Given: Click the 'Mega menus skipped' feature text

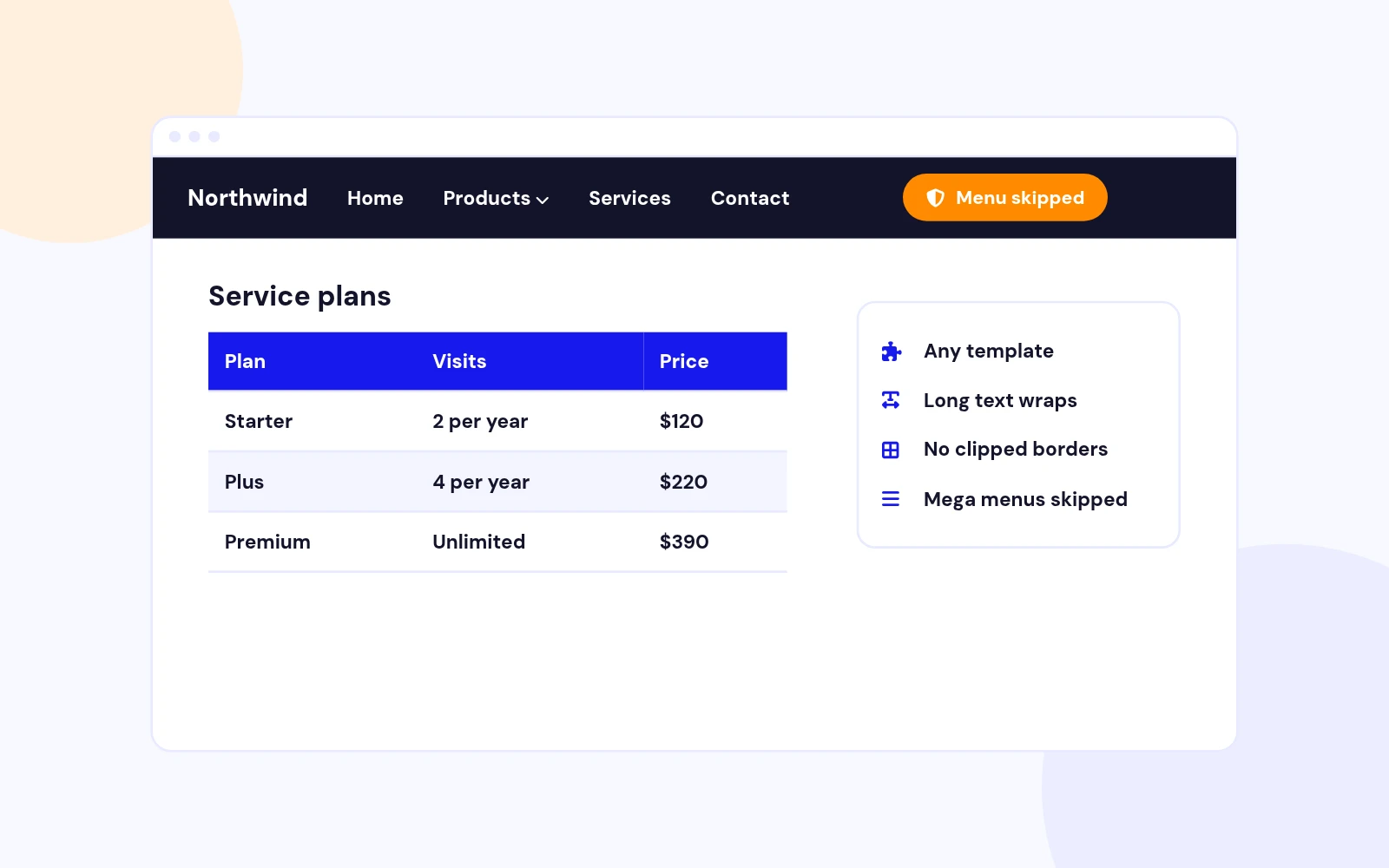Looking at the screenshot, I should pyautogui.click(x=1025, y=499).
